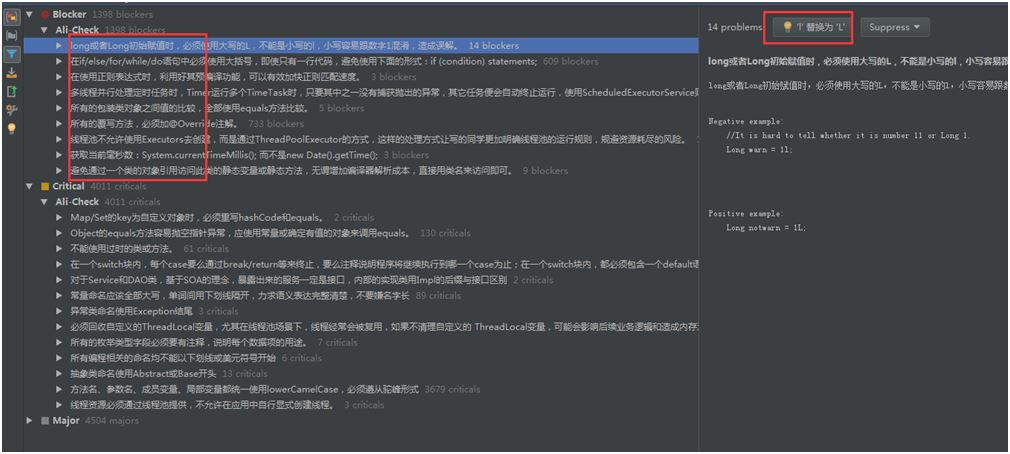
Task: Expand the selected long/Long rule row
Action: [x=59, y=46]
